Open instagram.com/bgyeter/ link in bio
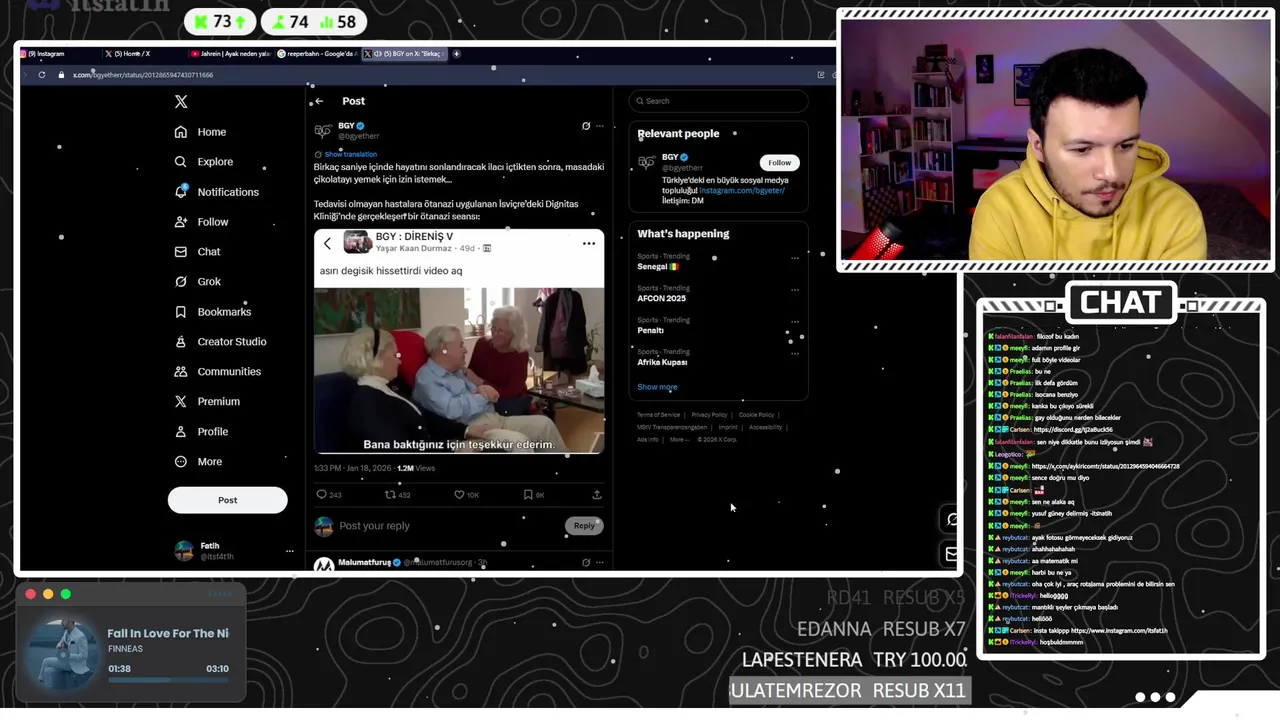 [742, 190]
